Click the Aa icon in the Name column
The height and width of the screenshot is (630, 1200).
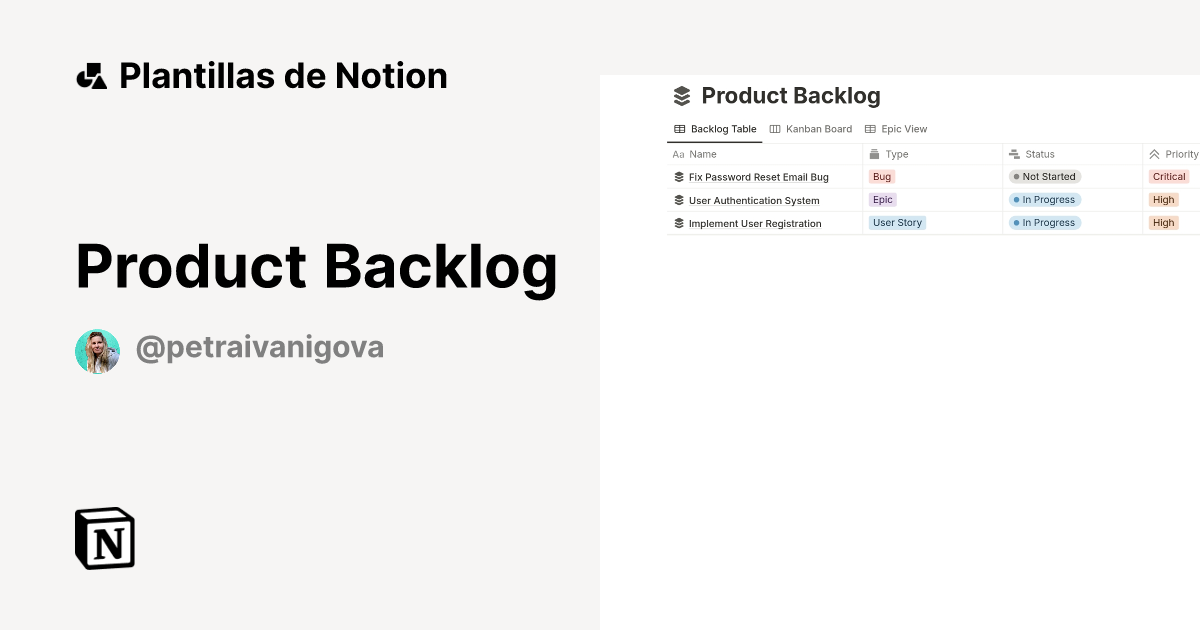tap(677, 153)
